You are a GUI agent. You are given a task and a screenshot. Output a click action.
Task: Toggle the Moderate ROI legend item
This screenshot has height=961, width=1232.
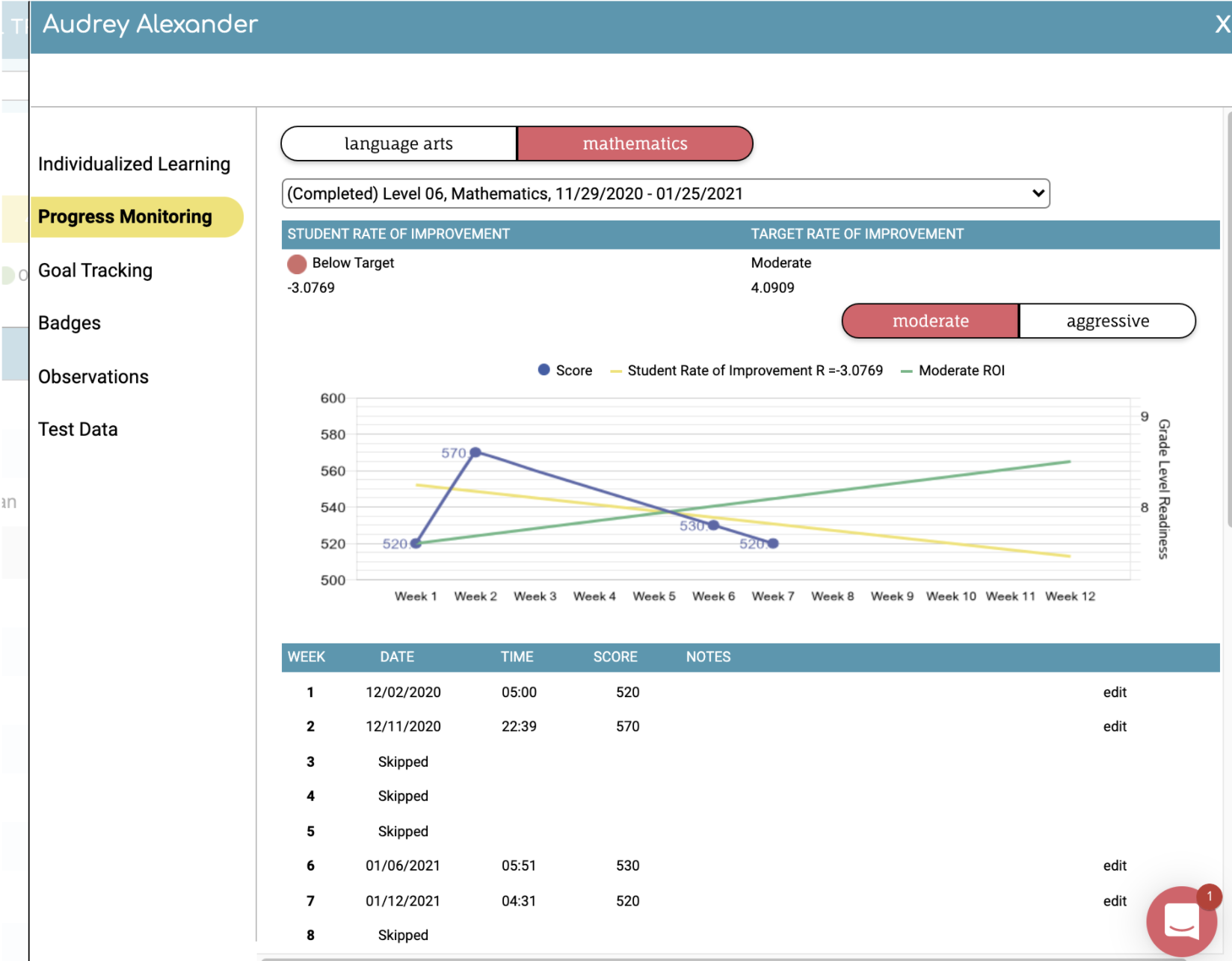pyautogui.click(x=953, y=371)
